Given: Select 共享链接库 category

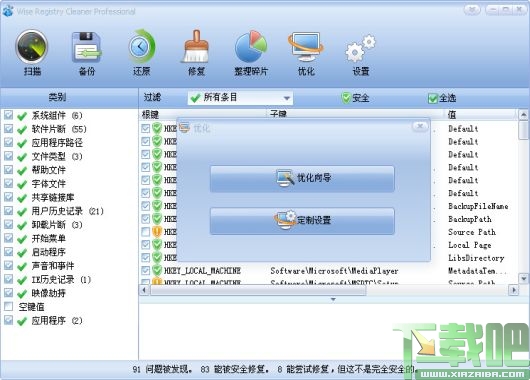Looking at the screenshot, I should pos(53,197).
